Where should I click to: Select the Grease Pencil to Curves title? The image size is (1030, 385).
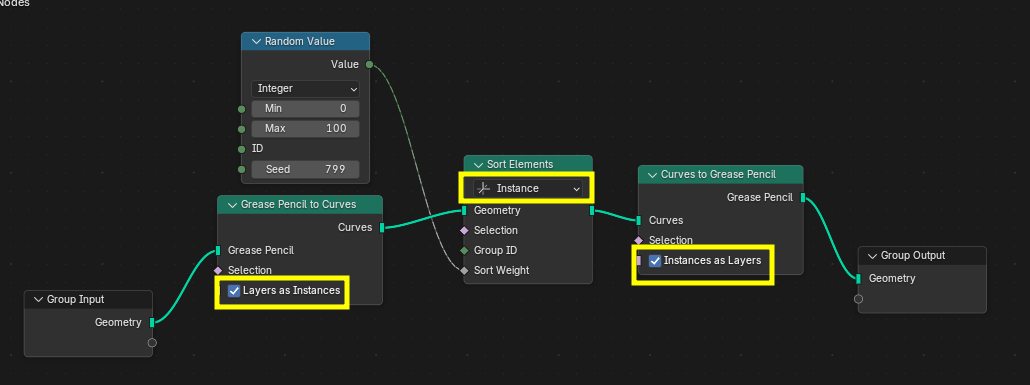[x=298, y=204]
